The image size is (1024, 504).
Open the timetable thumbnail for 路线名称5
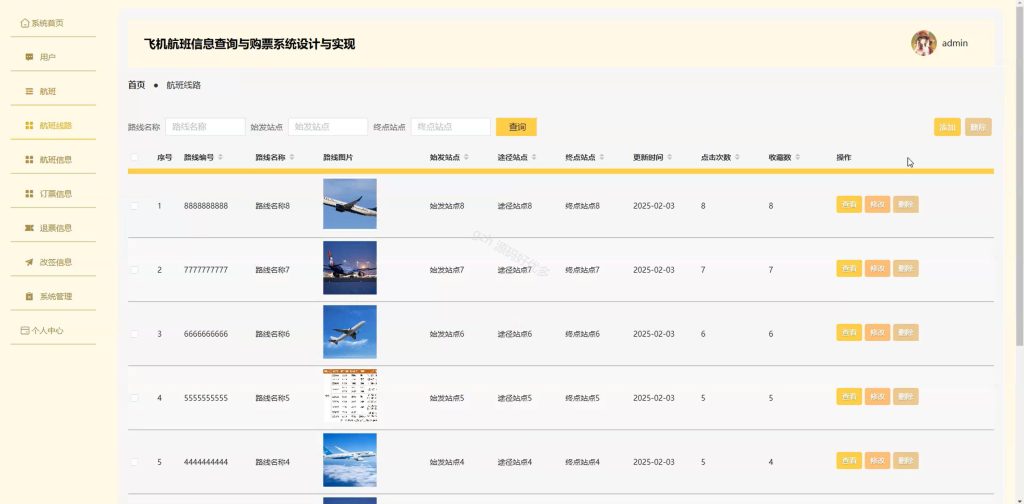pos(350,396)
